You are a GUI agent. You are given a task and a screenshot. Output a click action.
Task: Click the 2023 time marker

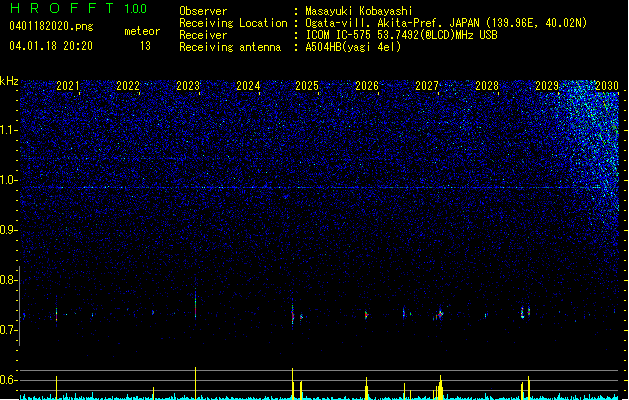pyautogui.click(x=188, y=86)
